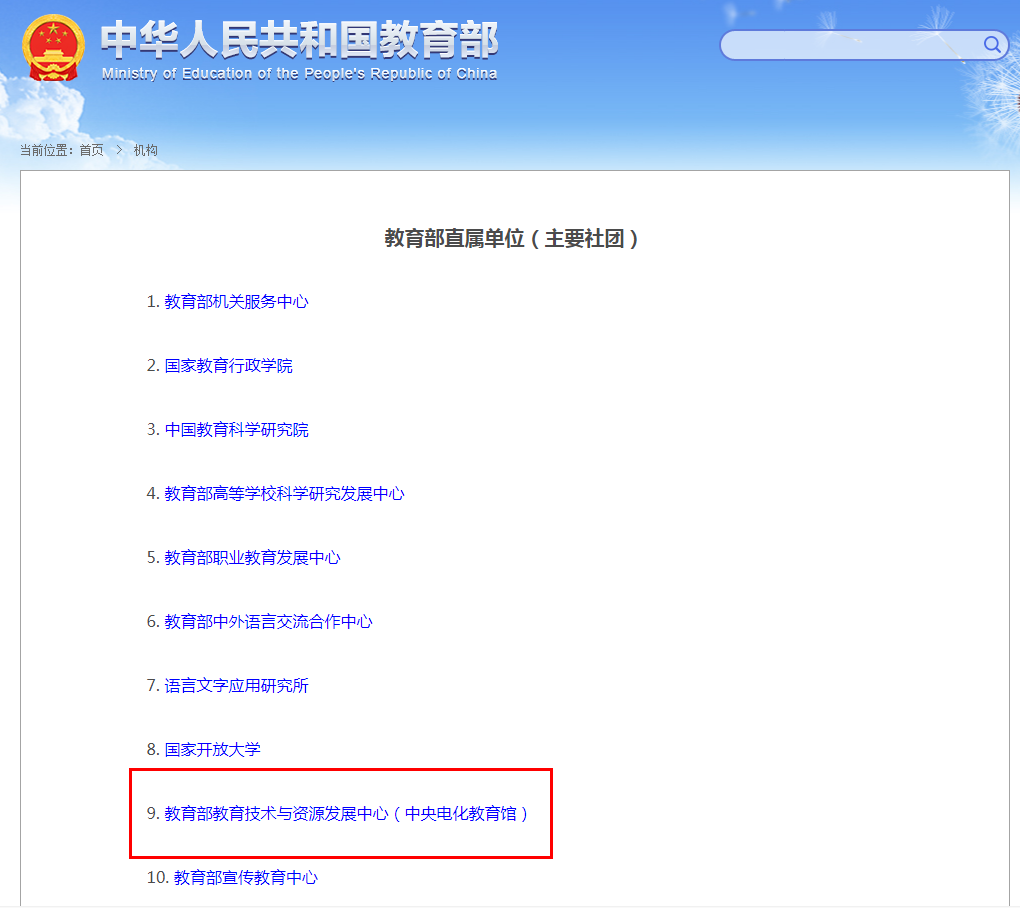The width and height of the screenshot is (1020, 908).
Task: Click the 机构 breadcrumb entry
Action: [146, 150]
